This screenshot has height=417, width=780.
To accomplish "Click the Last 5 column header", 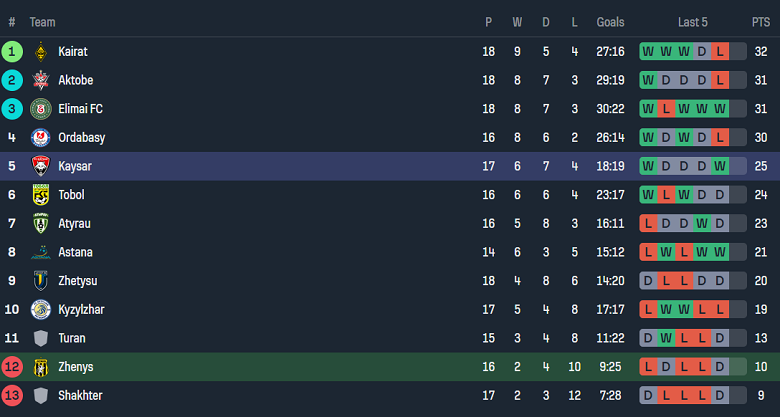I will point(693,21).
